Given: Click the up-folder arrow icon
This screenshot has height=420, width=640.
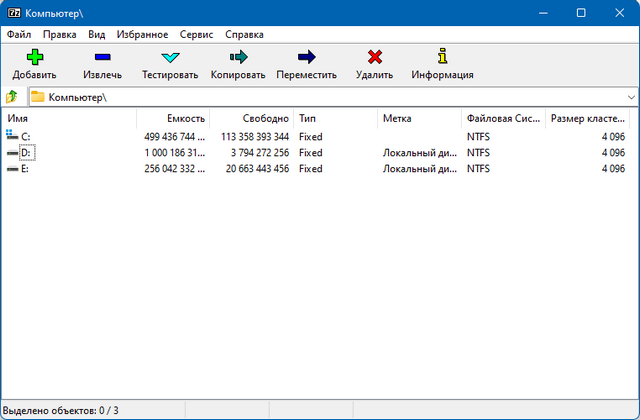Looking at the screenshot, I should (x=12, y=97).
